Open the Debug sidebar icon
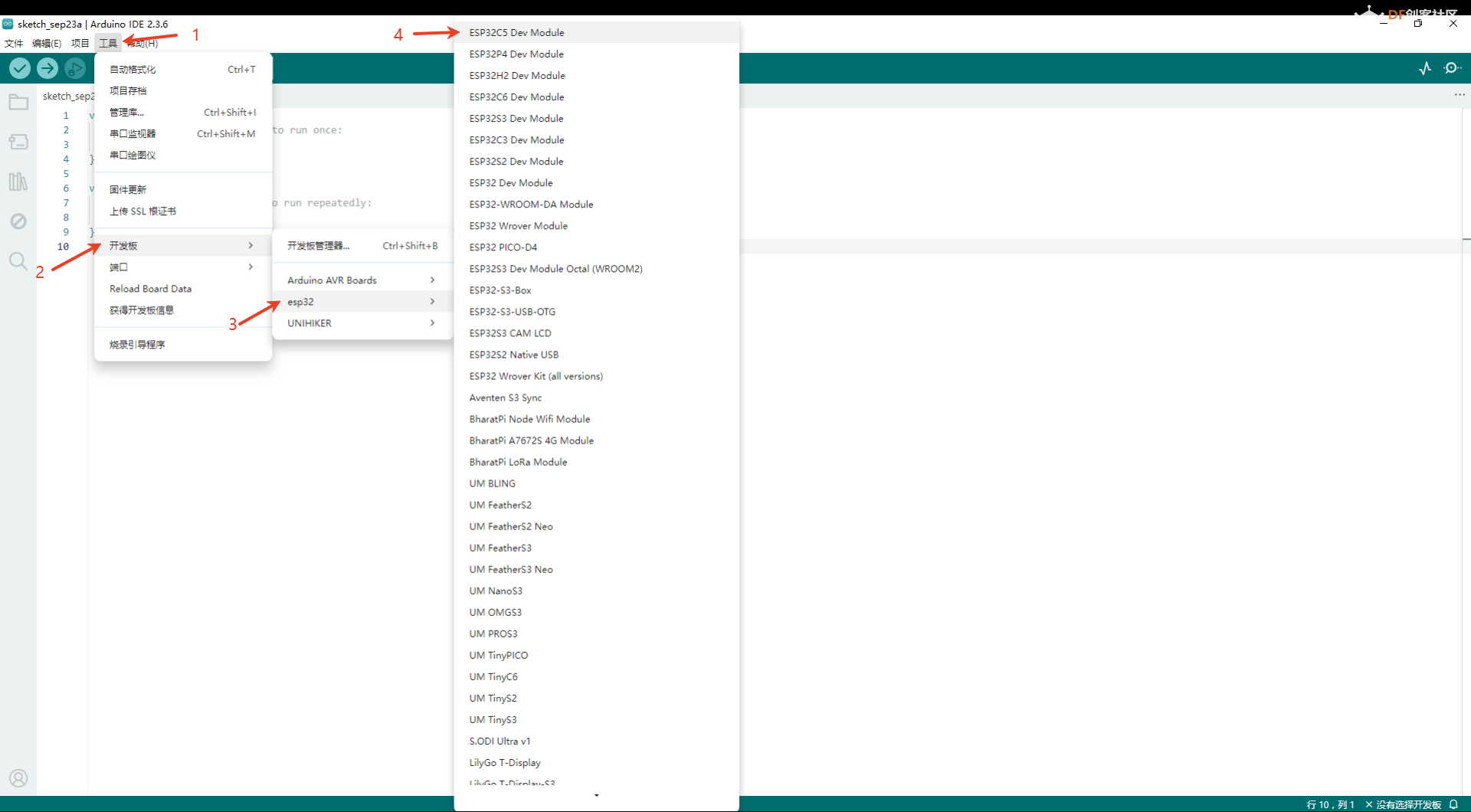This screenshot has width=1471, height=812. coord(18,221)
